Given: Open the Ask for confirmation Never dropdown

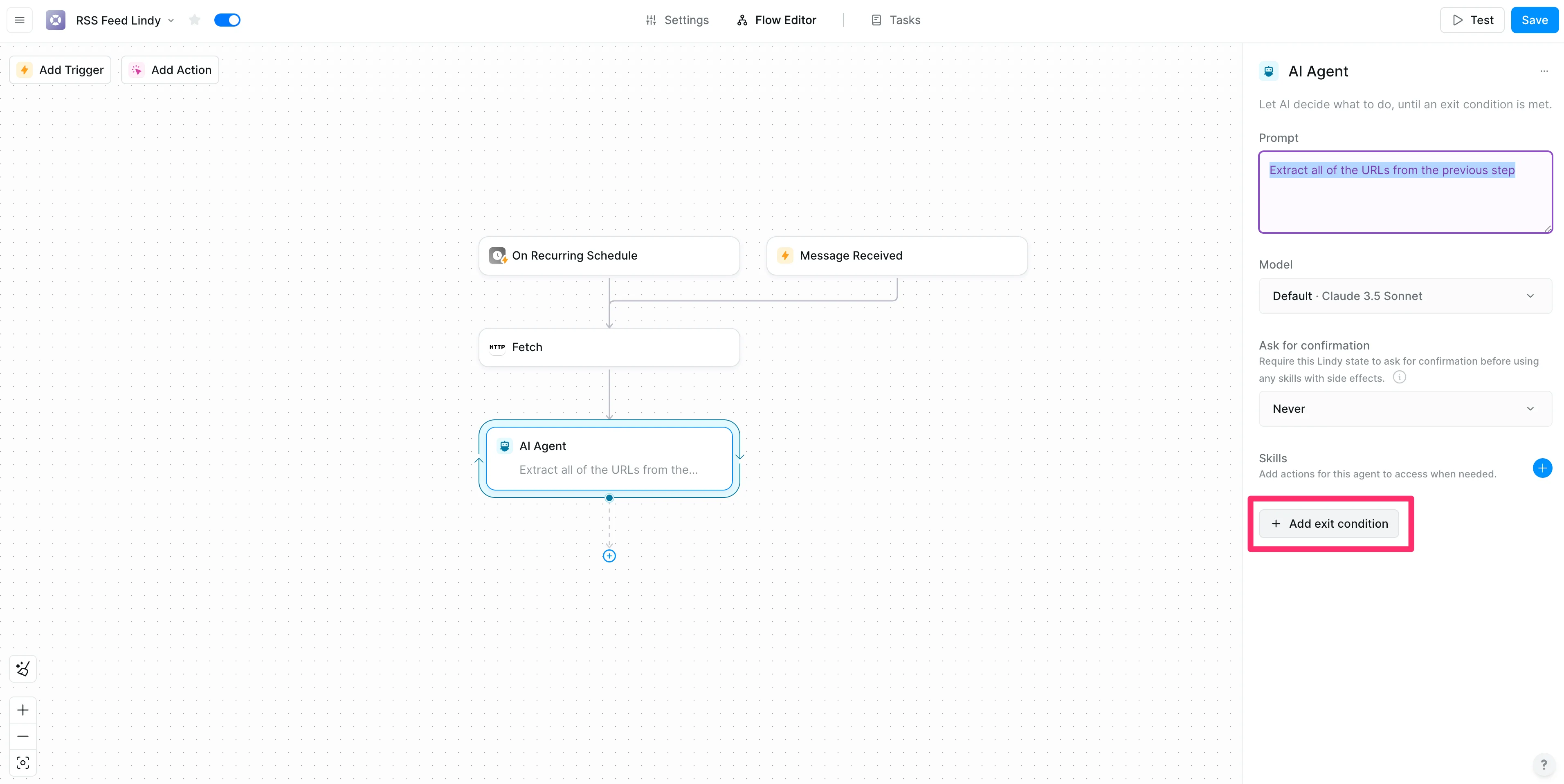Looking at the screenshot, I should [1405, 409].
